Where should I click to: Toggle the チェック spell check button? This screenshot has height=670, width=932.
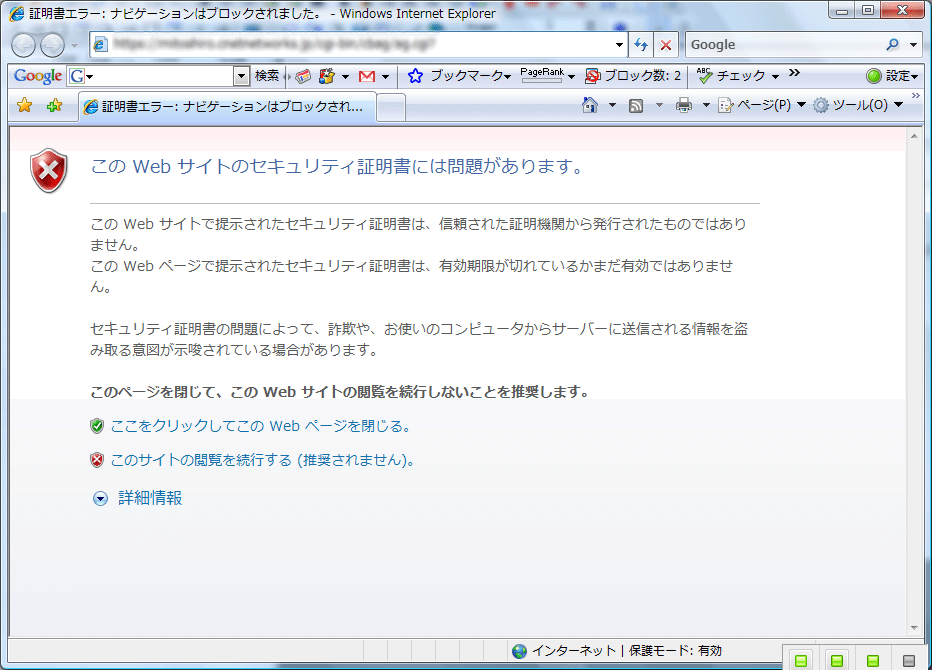click(731, 76)
